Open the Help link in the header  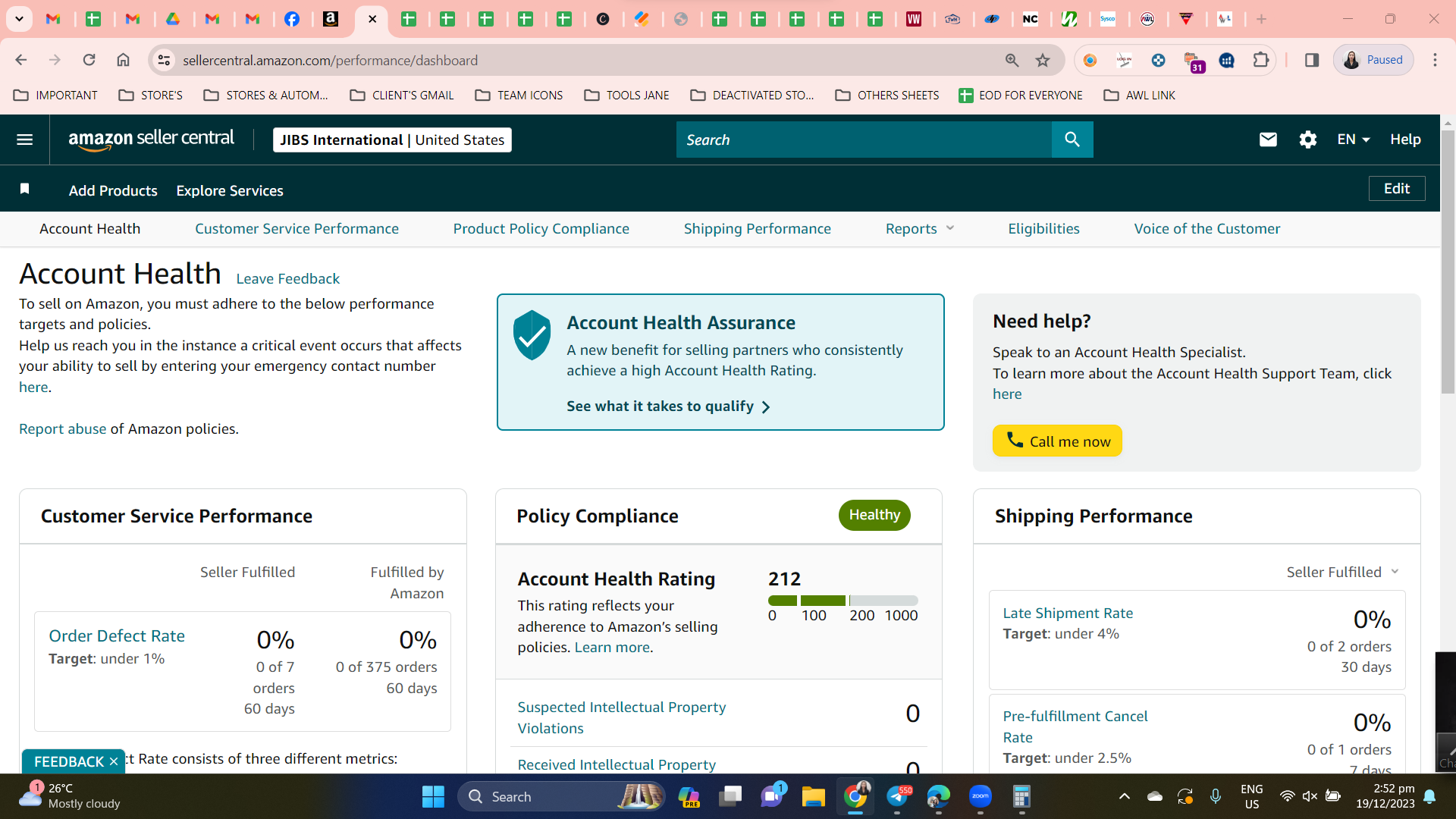[x=1405, y=140]
